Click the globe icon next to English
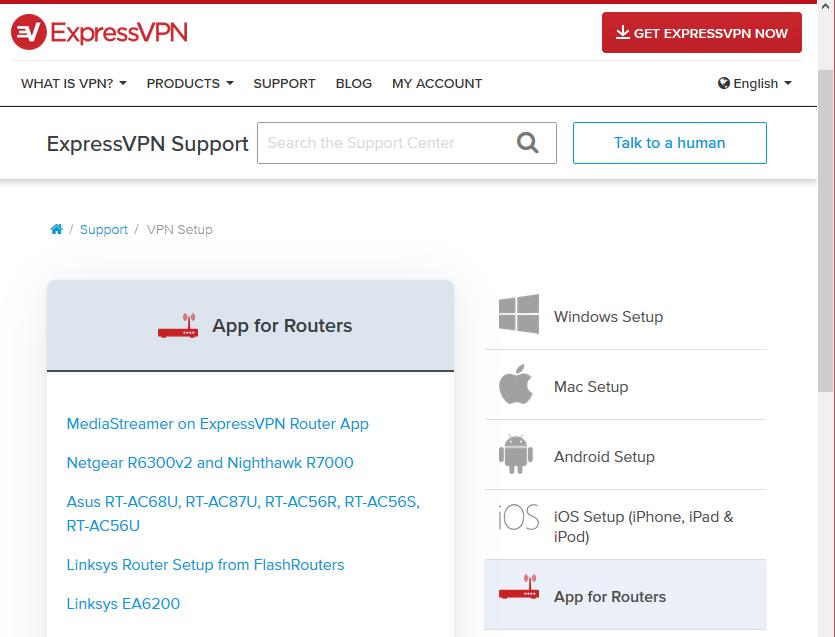This screenshot has width=835, height=637. pos(723,83)
